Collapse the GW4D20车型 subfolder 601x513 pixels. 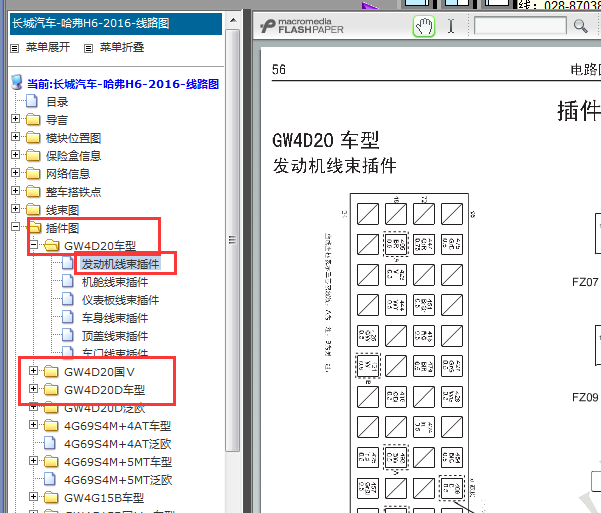point(34,245)
